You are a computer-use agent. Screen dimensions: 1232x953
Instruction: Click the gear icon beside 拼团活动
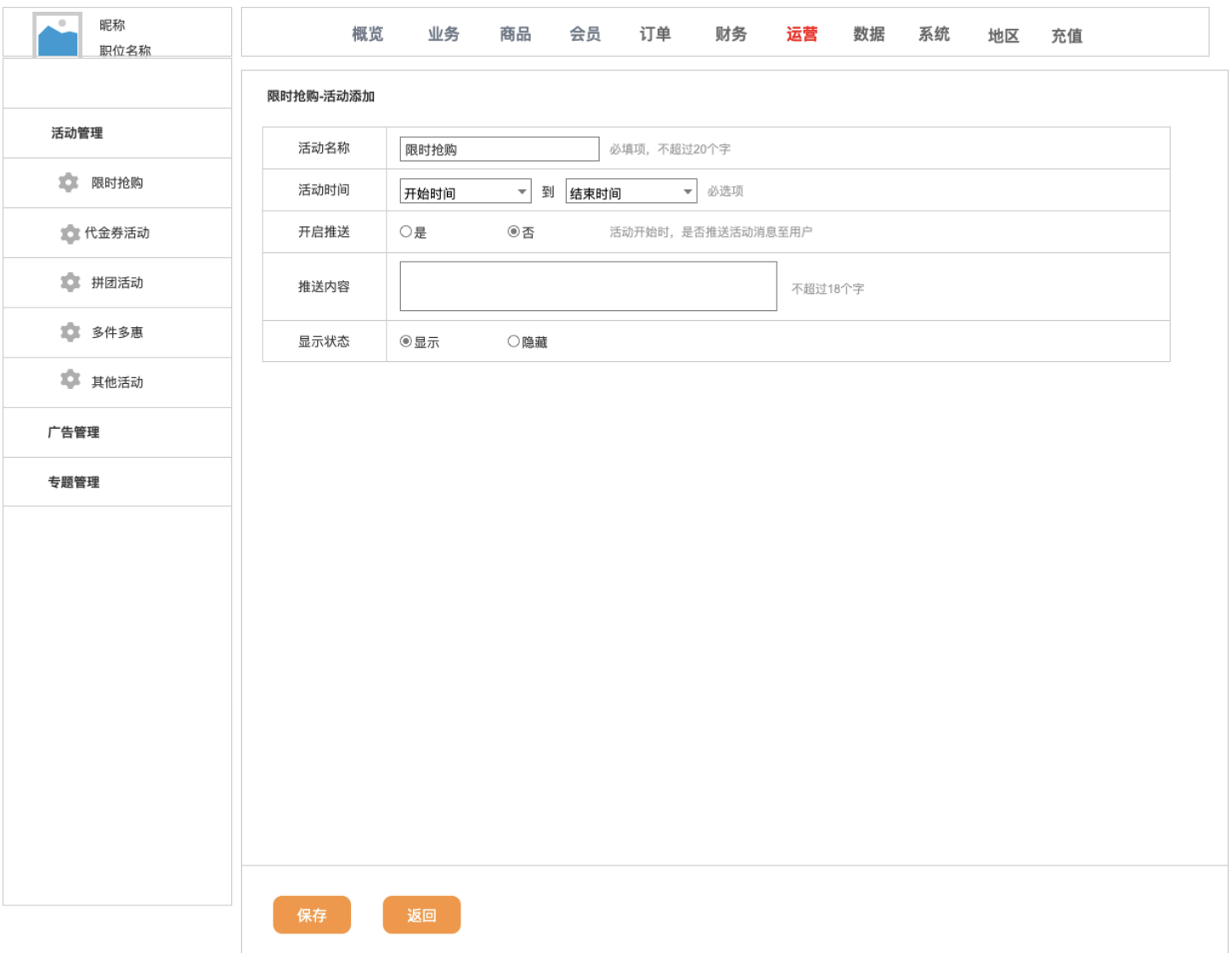pyautogui.click(x=71, y=282)
